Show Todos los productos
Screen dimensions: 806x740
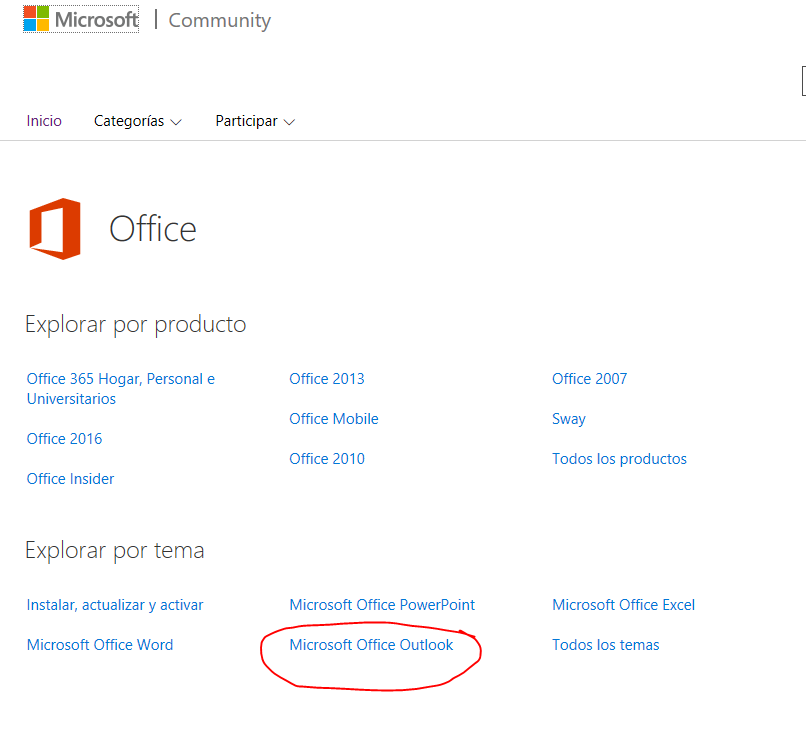619,459
